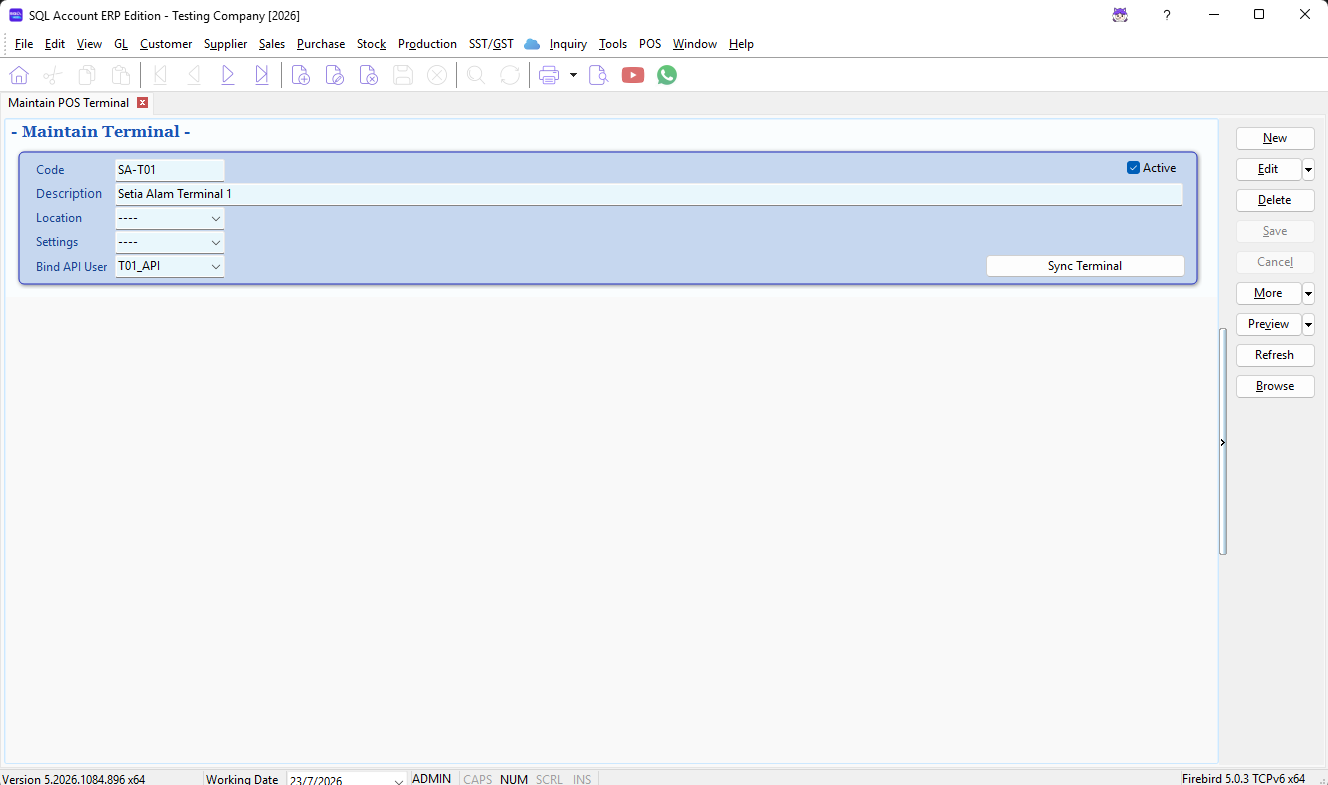
Task: Open the Stock menu
Action: [371, 44]
